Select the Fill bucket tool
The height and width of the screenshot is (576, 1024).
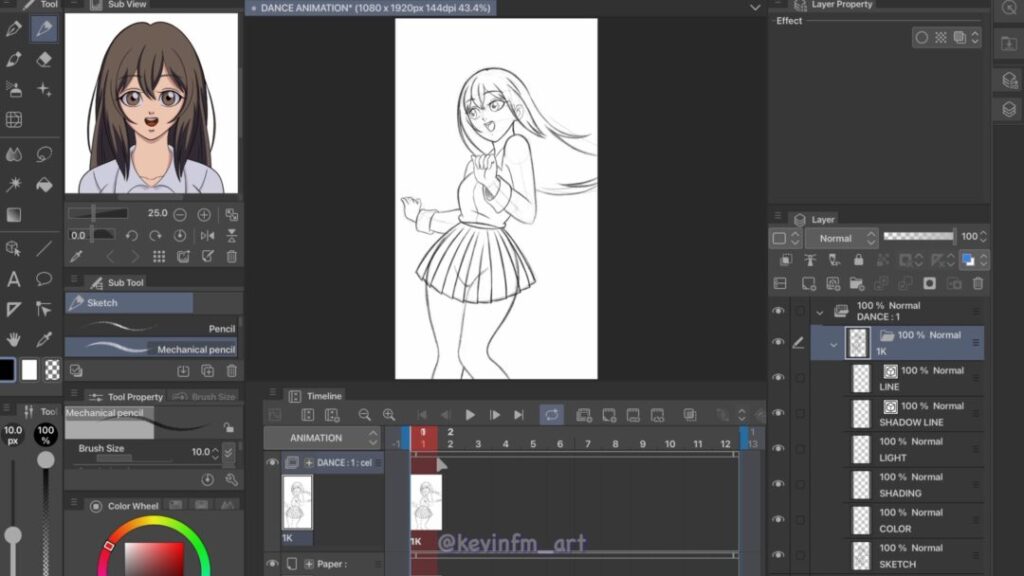[44, 185]
